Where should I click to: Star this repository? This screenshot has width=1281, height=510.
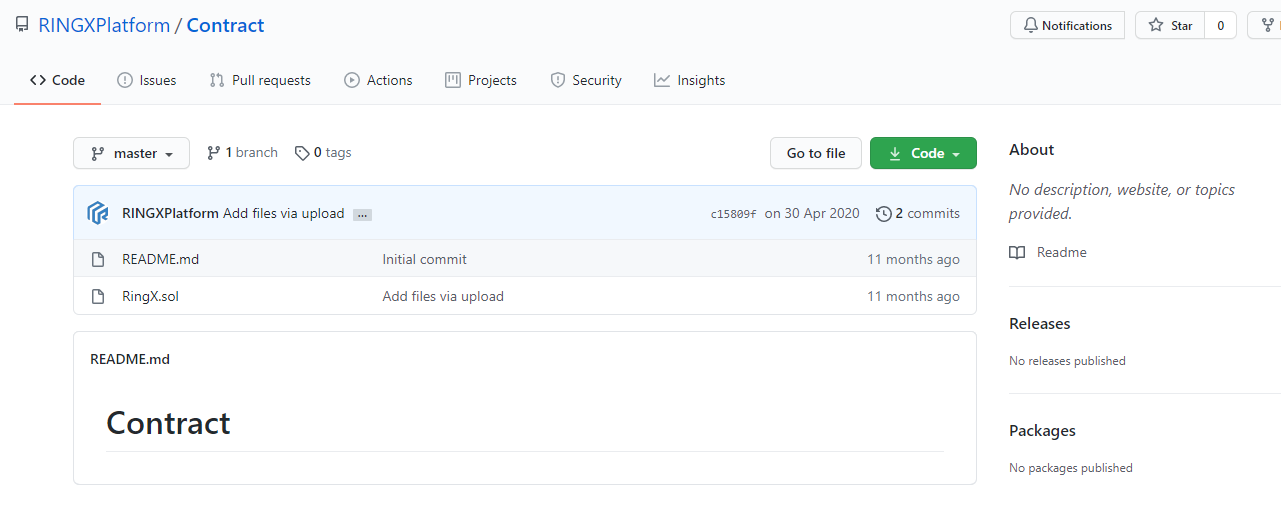pos(1170,26)
